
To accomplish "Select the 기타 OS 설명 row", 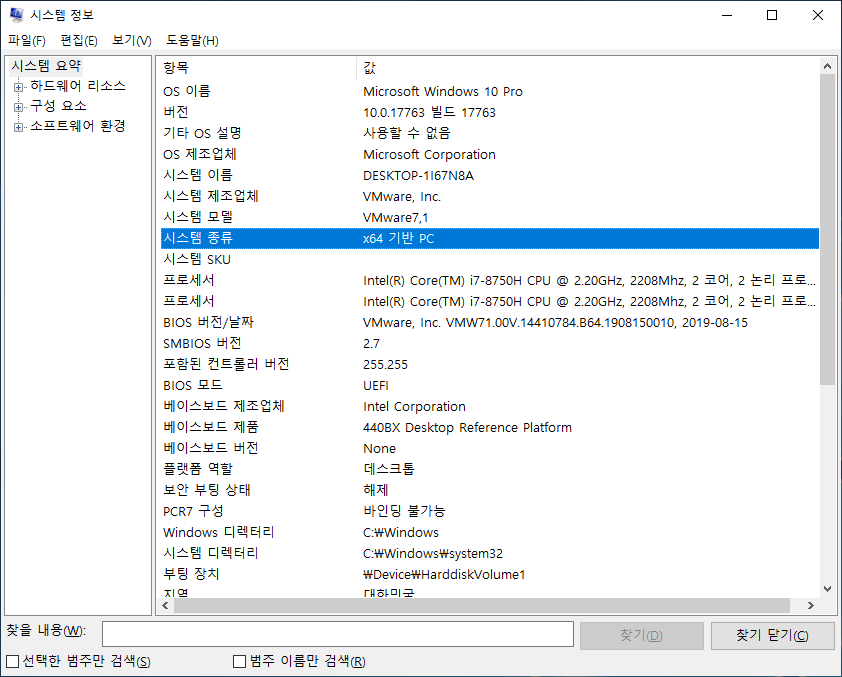I will point(490,133).
